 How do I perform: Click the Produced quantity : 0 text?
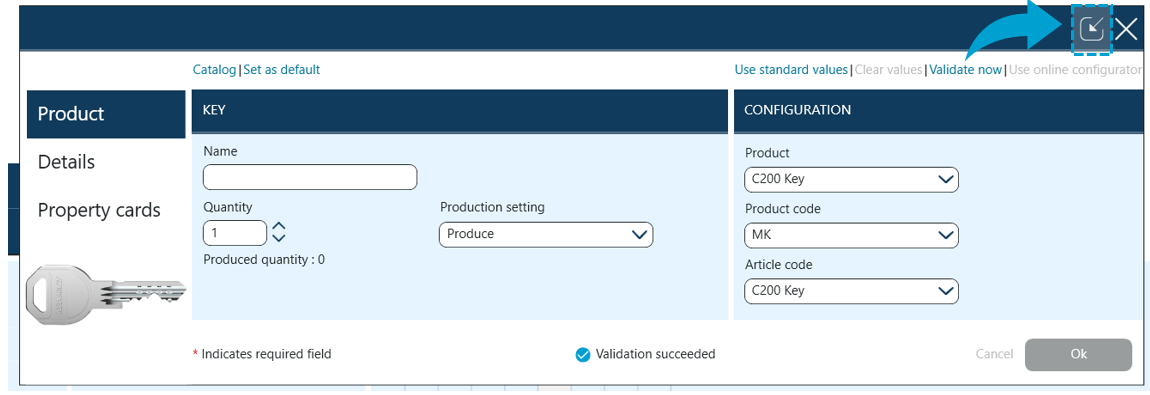[264, 259]
